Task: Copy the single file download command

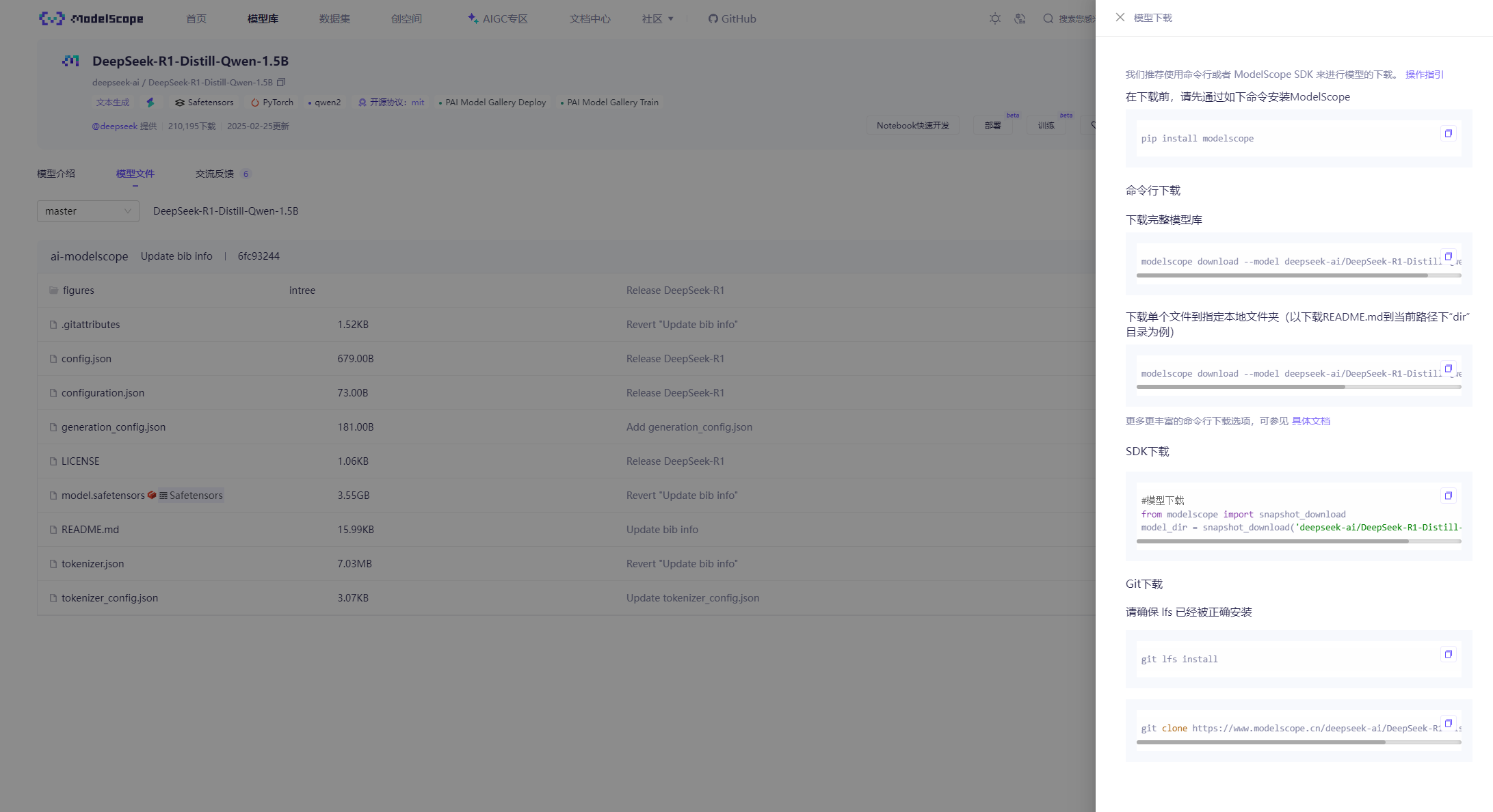Action: coord(1447,368)
